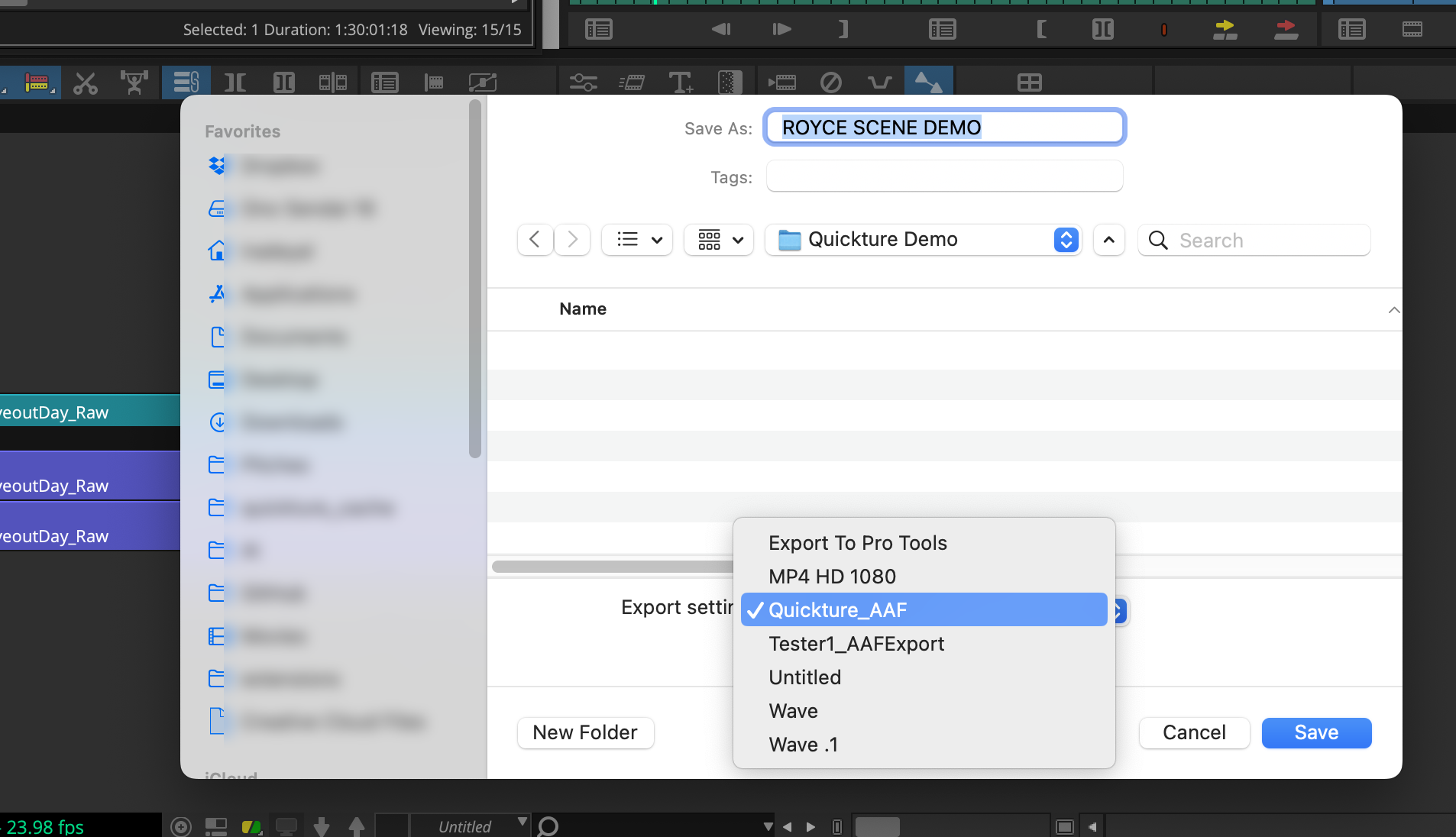
Task: Click Mark Clip icon in timeline toolbar
Action: click(x=283, y=82)
